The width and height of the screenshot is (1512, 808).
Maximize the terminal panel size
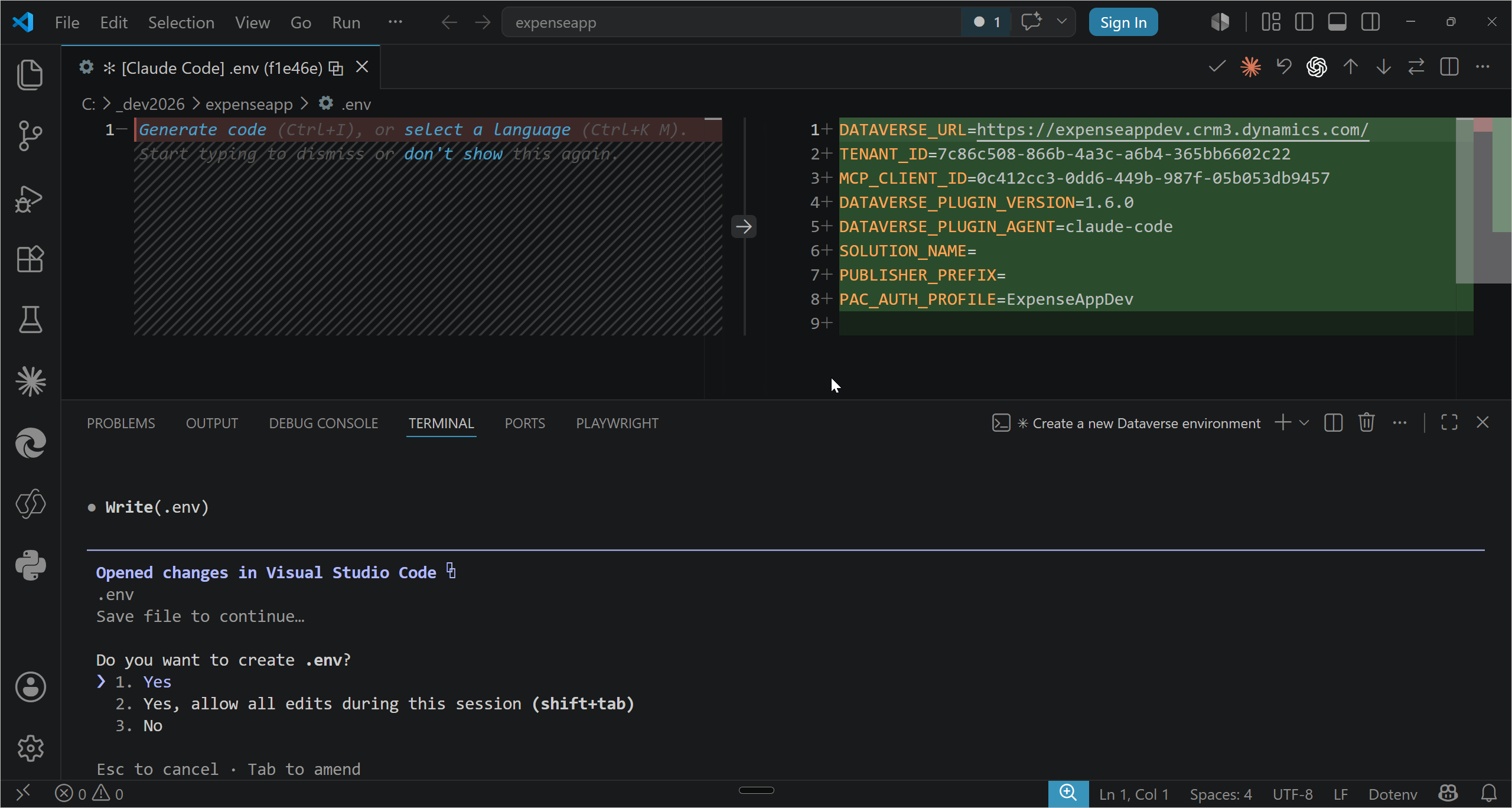[x=1449, y=423]
